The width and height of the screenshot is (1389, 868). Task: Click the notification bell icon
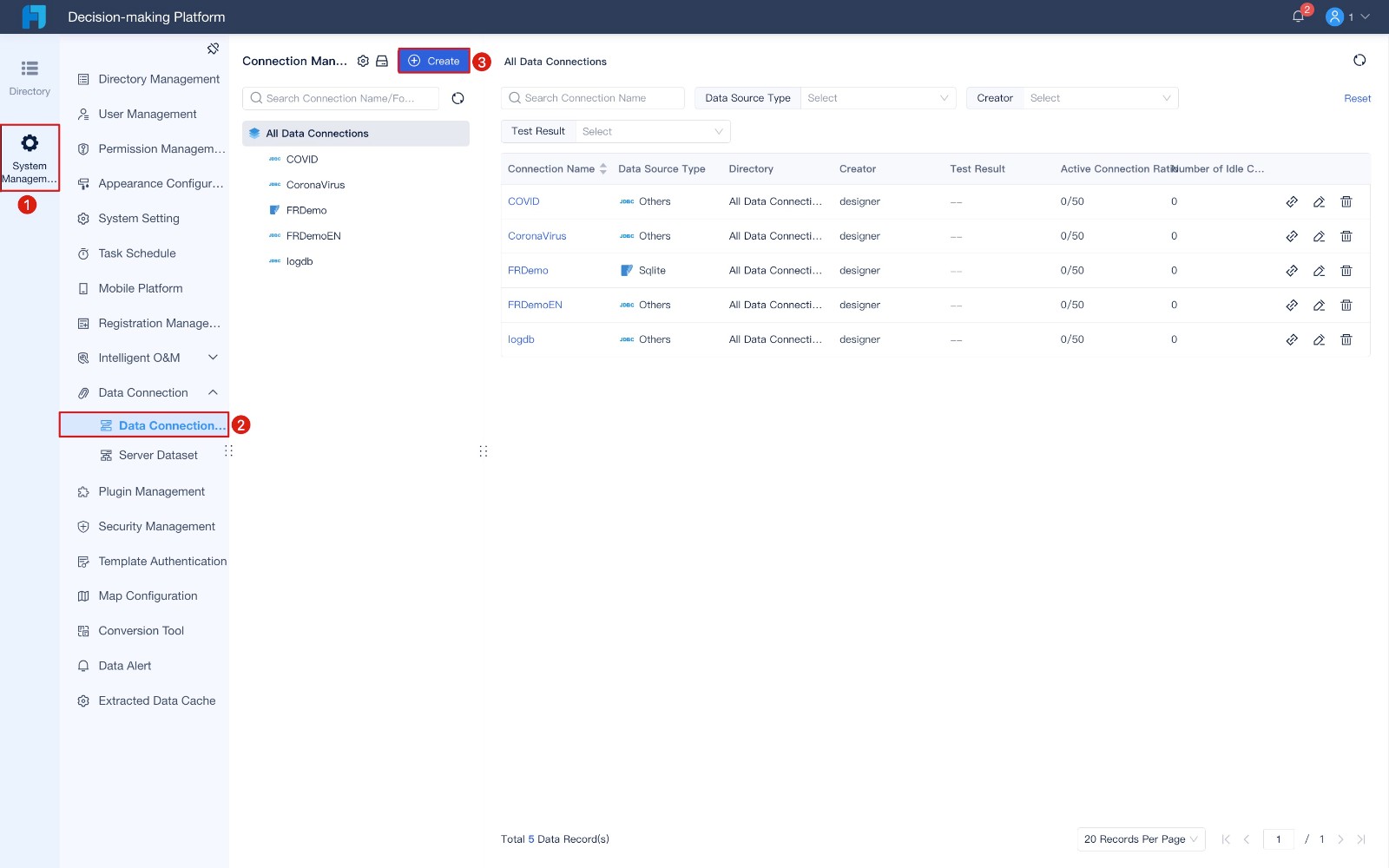click(x=1298, y=16)
